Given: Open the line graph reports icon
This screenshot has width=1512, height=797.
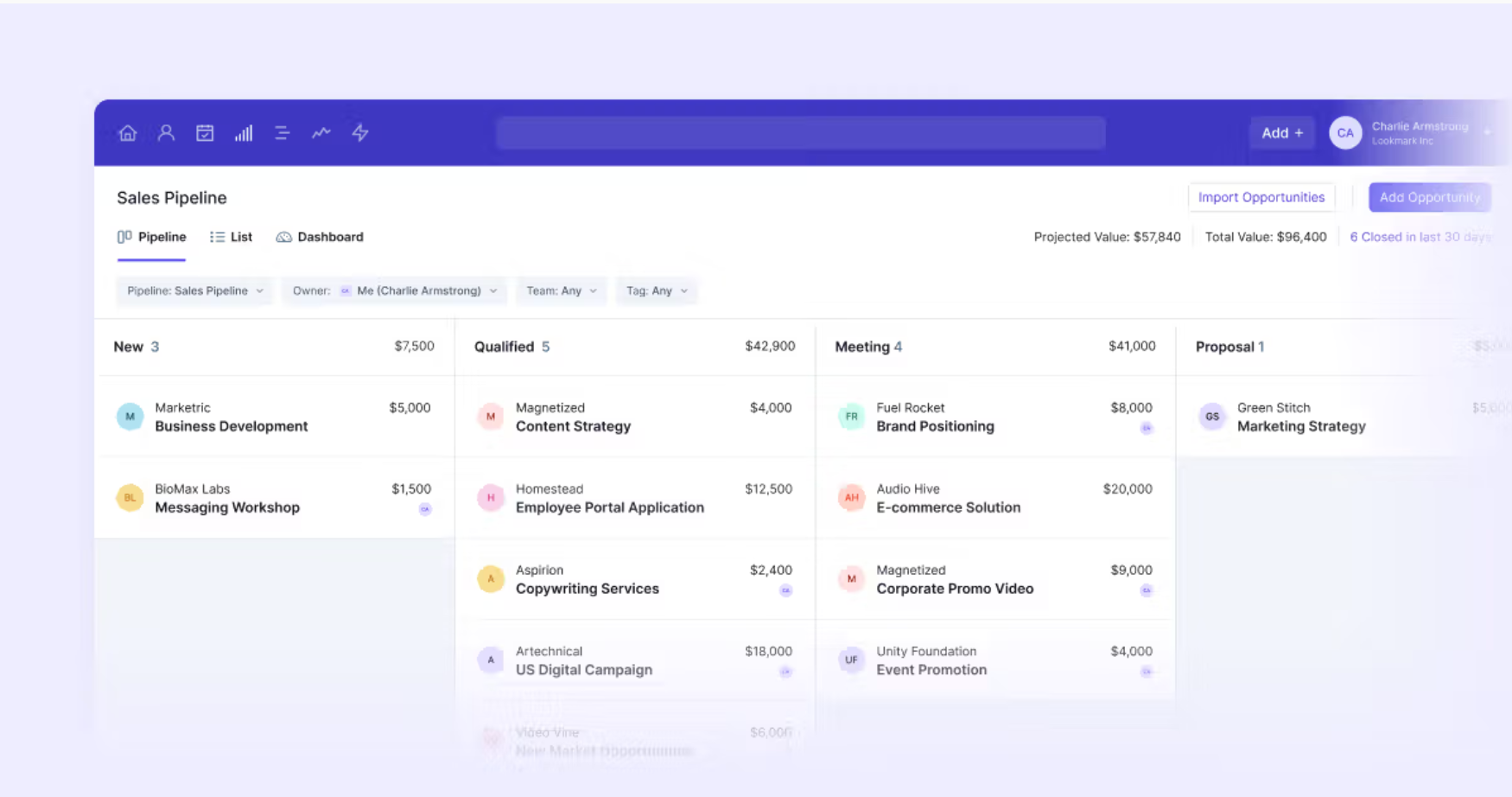Looking at the screenshot, I should point(321,133).
